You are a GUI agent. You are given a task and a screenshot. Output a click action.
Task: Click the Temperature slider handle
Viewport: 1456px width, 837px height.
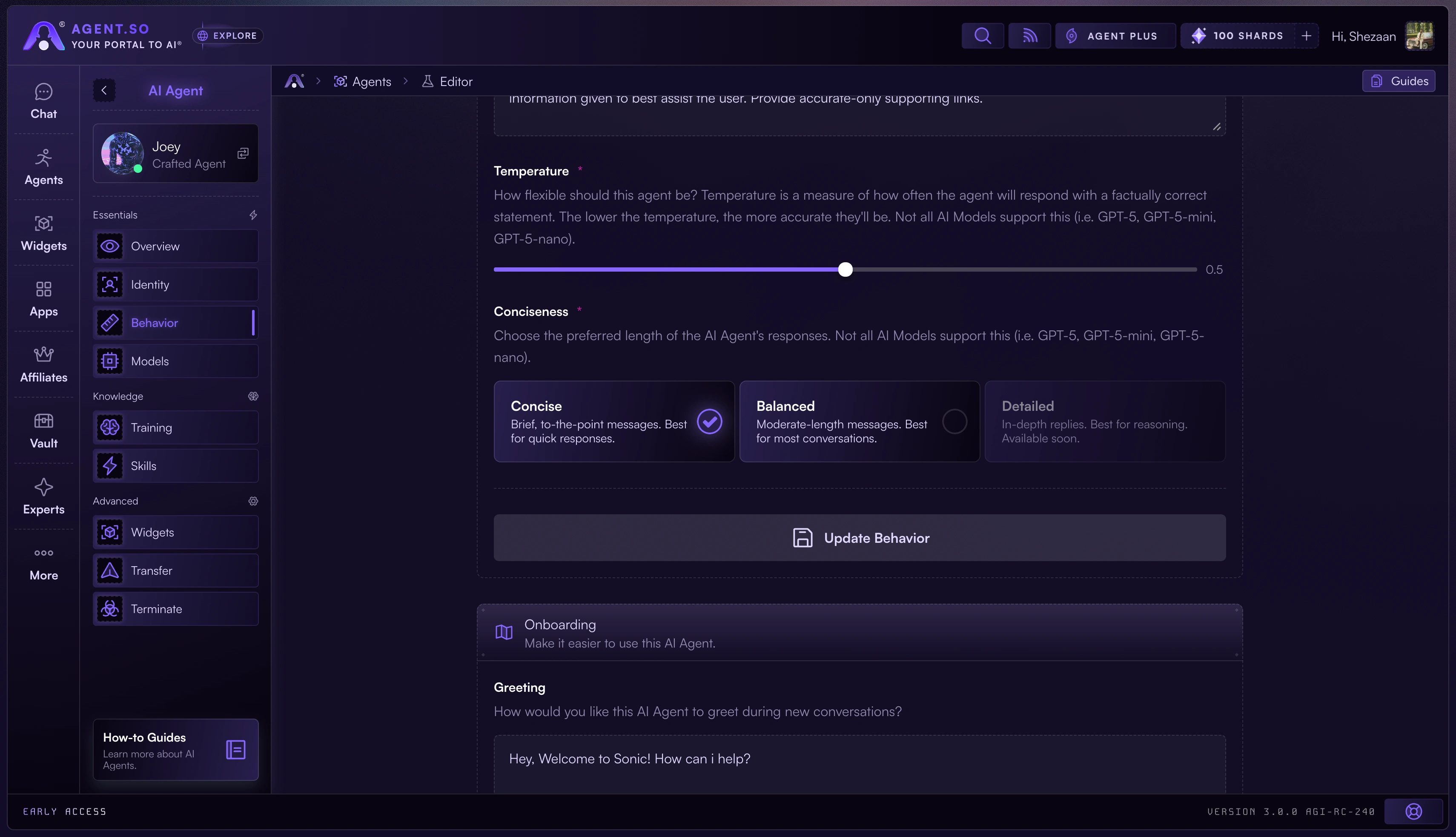pos(845,269)
